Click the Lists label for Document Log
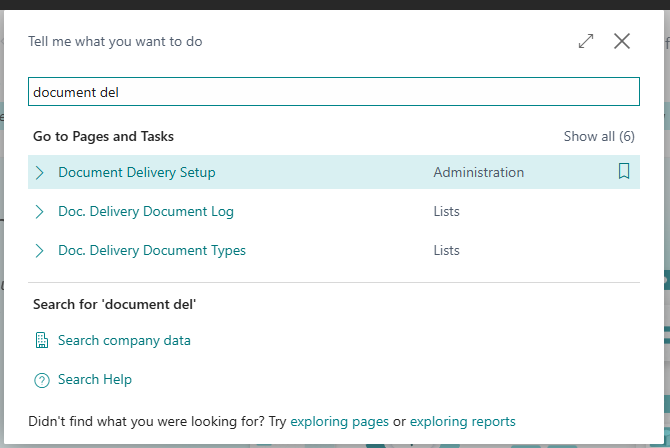 [x=447, y=212]
